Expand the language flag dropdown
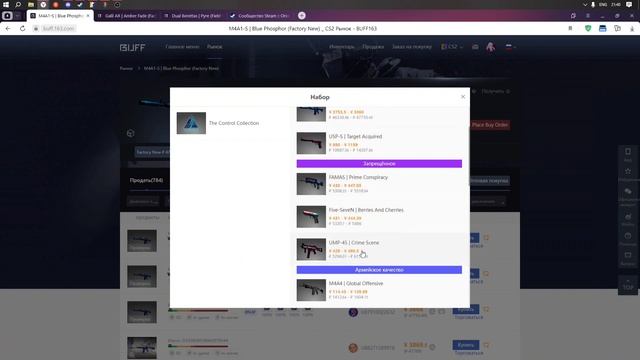Screen dimensions: 640x360 [x=510, y=47]
